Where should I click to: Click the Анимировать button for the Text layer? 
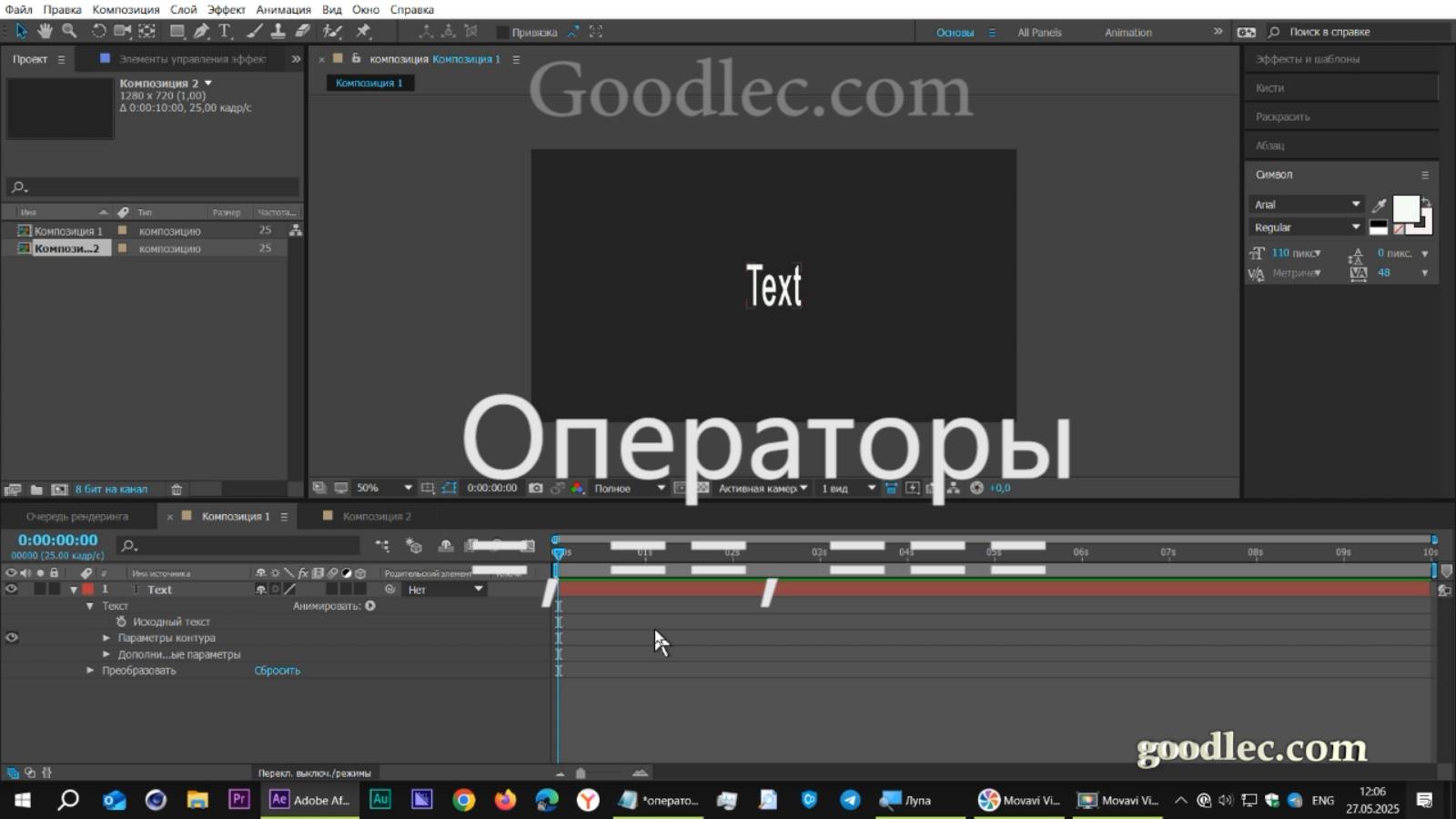click(x=368, y=605)
